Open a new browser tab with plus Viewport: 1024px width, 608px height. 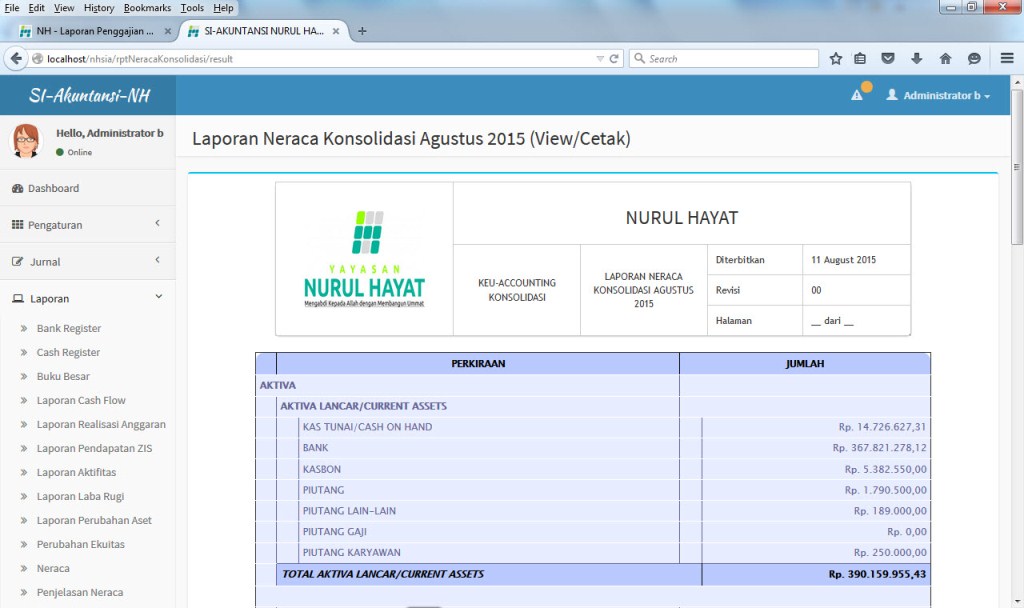pos(362,31)
